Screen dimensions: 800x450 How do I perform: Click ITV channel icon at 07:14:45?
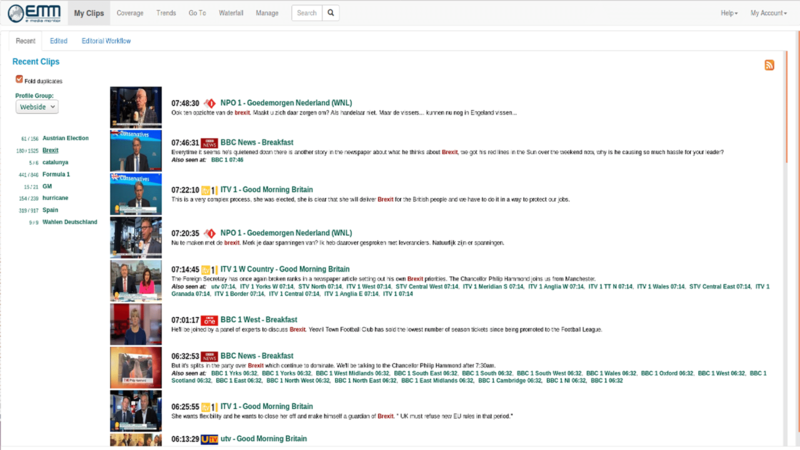pos(209,269)
